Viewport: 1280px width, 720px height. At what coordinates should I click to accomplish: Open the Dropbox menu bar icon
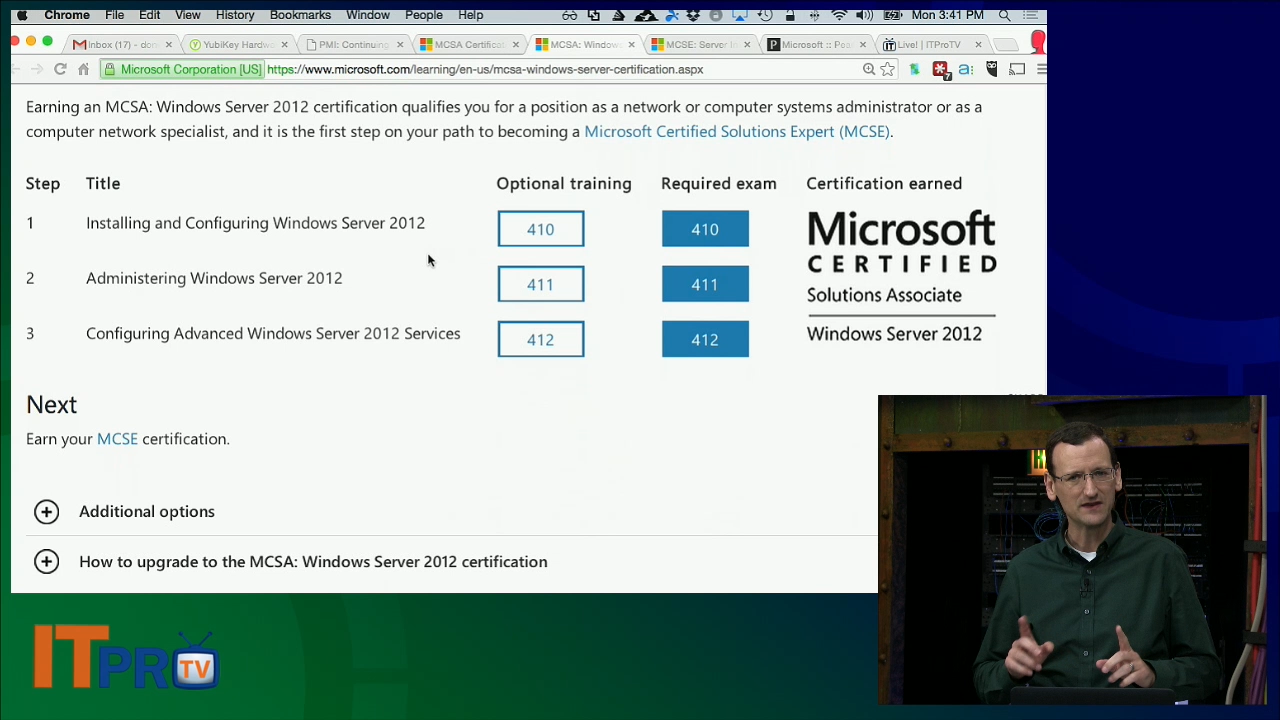point(693,15)
